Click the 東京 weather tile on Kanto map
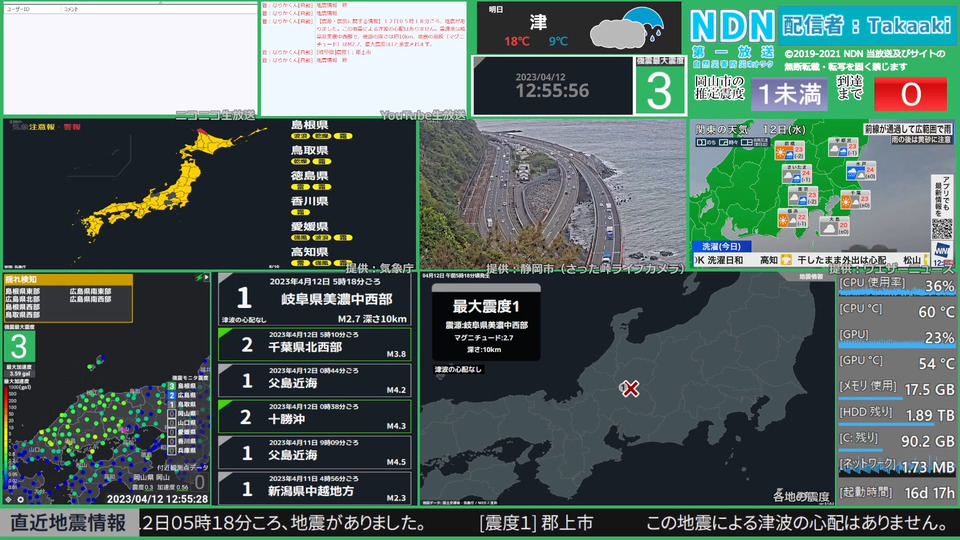Screen dimensions: 960x540 (x=803, y=196)
